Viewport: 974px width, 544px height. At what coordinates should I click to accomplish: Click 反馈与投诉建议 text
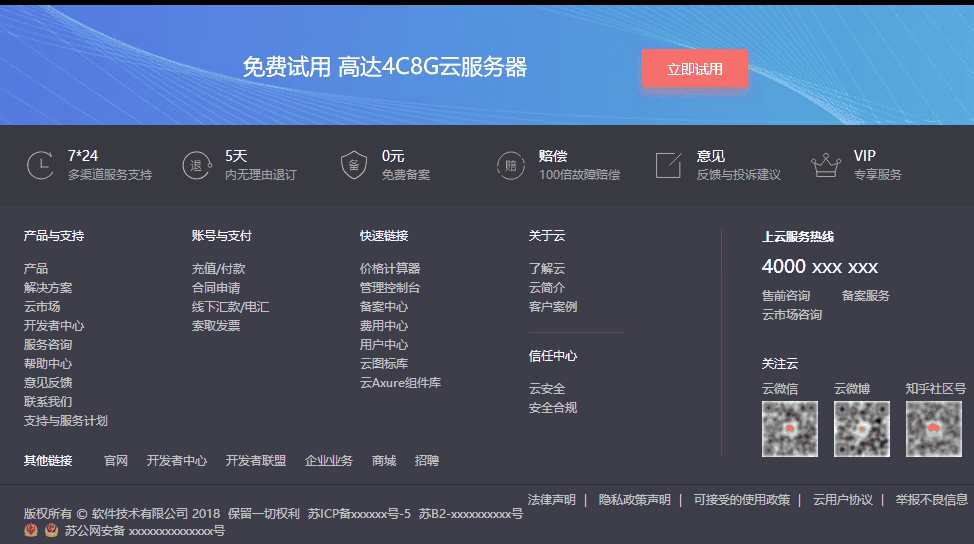tap(739, 175)
